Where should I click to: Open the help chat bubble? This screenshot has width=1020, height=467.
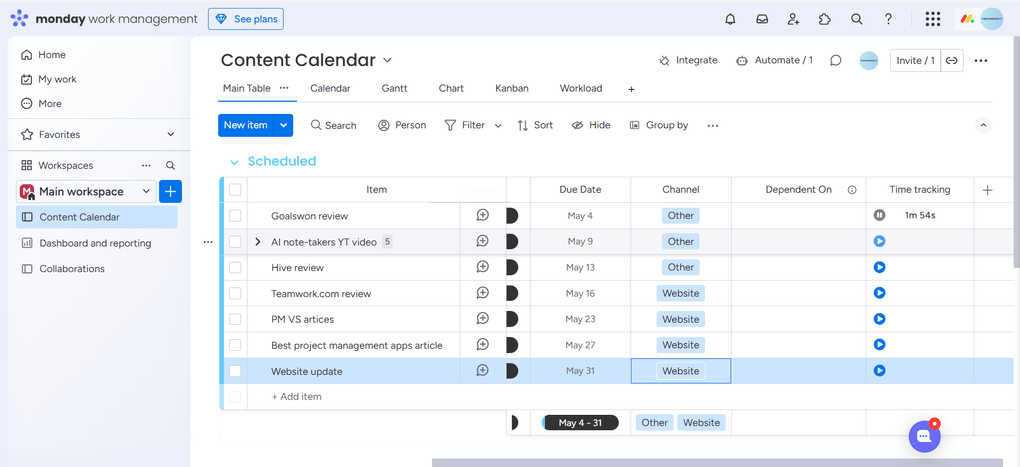(x=924, y=436)
